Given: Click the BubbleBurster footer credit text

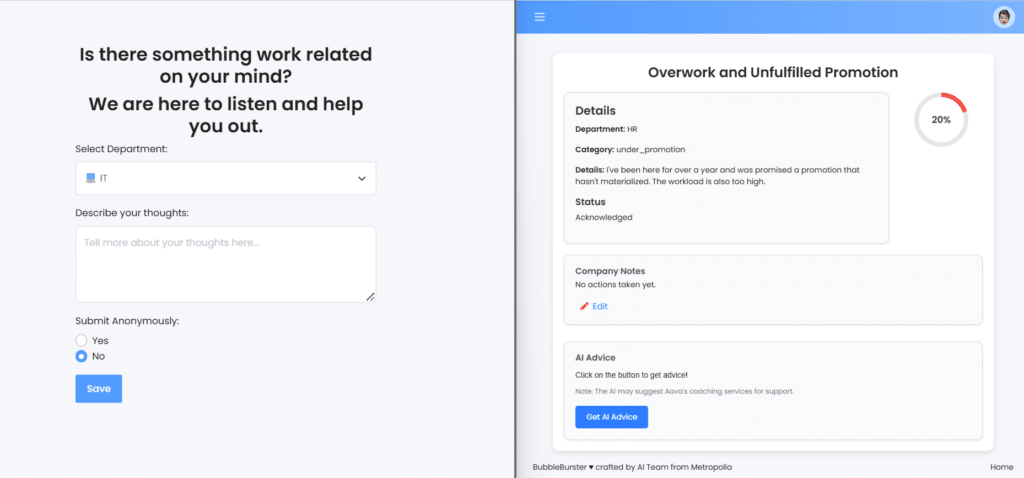Looking at the screenshot, I should 559,467.
